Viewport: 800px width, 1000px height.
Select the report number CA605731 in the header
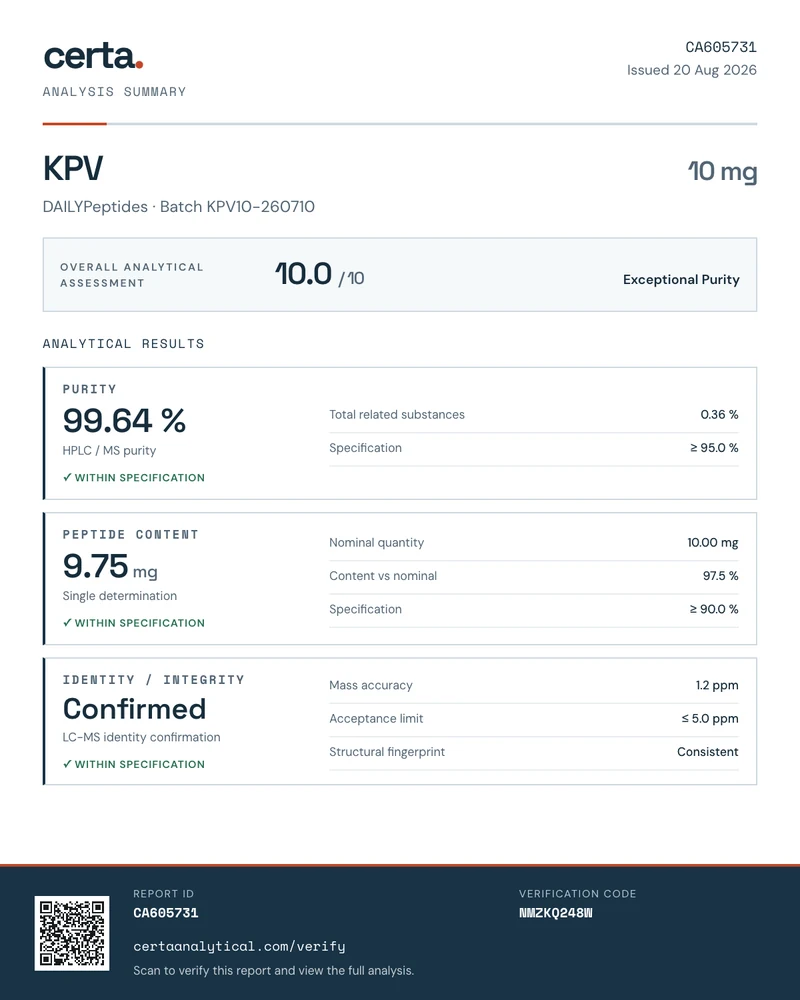click(x=721, y=47)
